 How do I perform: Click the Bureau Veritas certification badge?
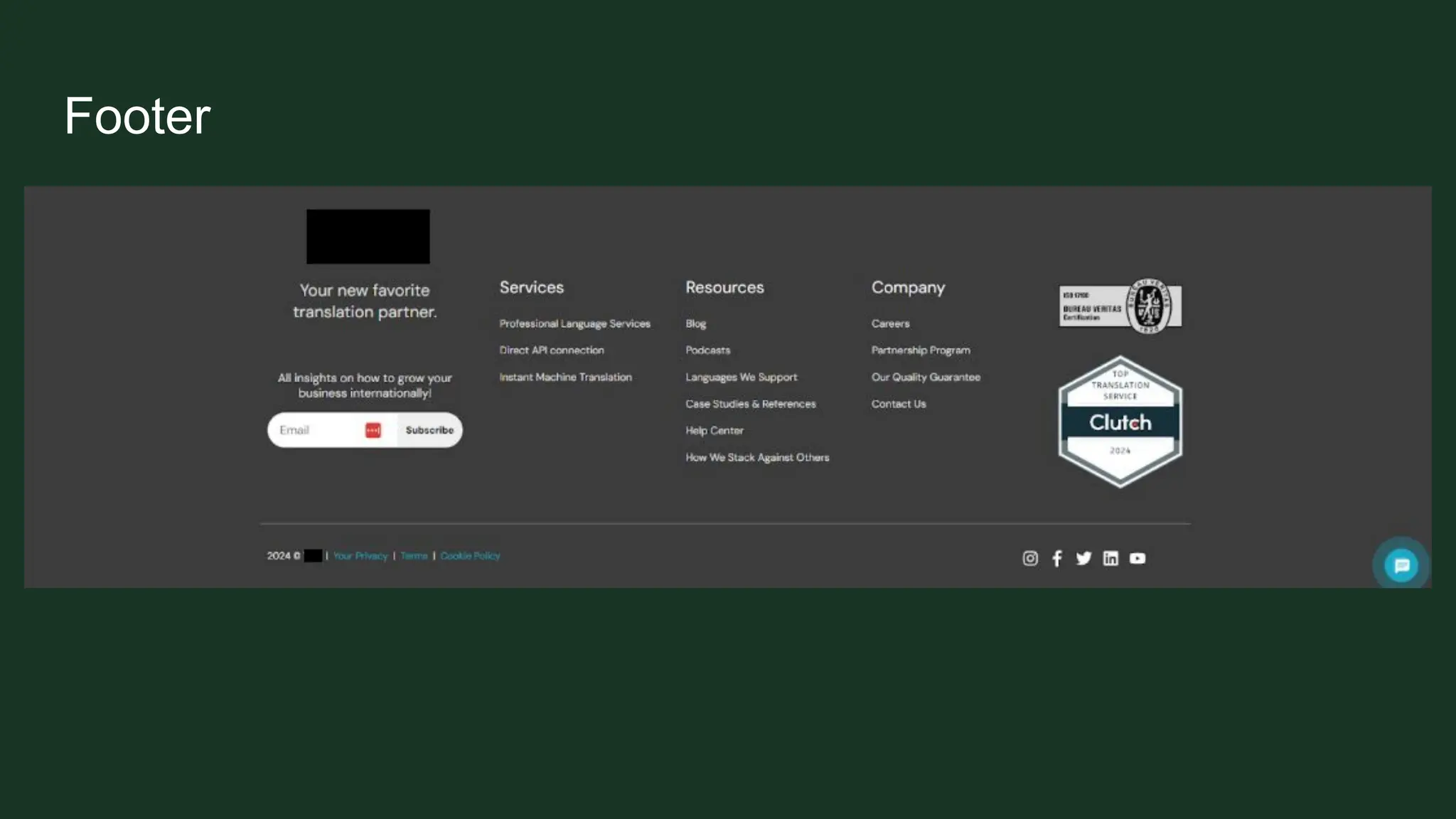pyautogui.click(x=1120, y=306)
